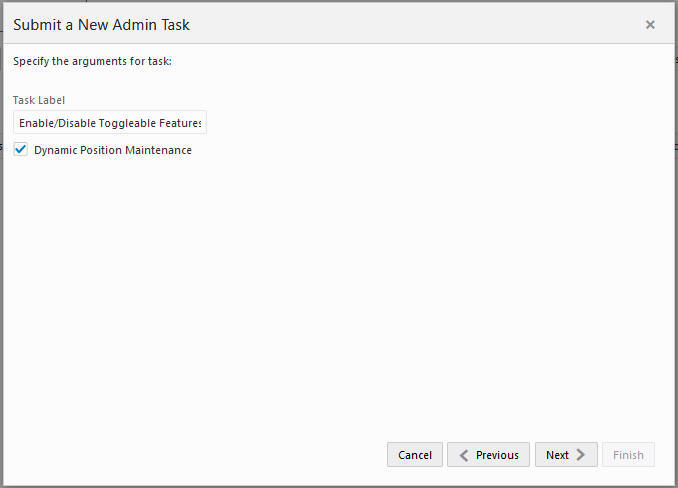
Task: Go back with the Previous button
Action: pos(488,455)
